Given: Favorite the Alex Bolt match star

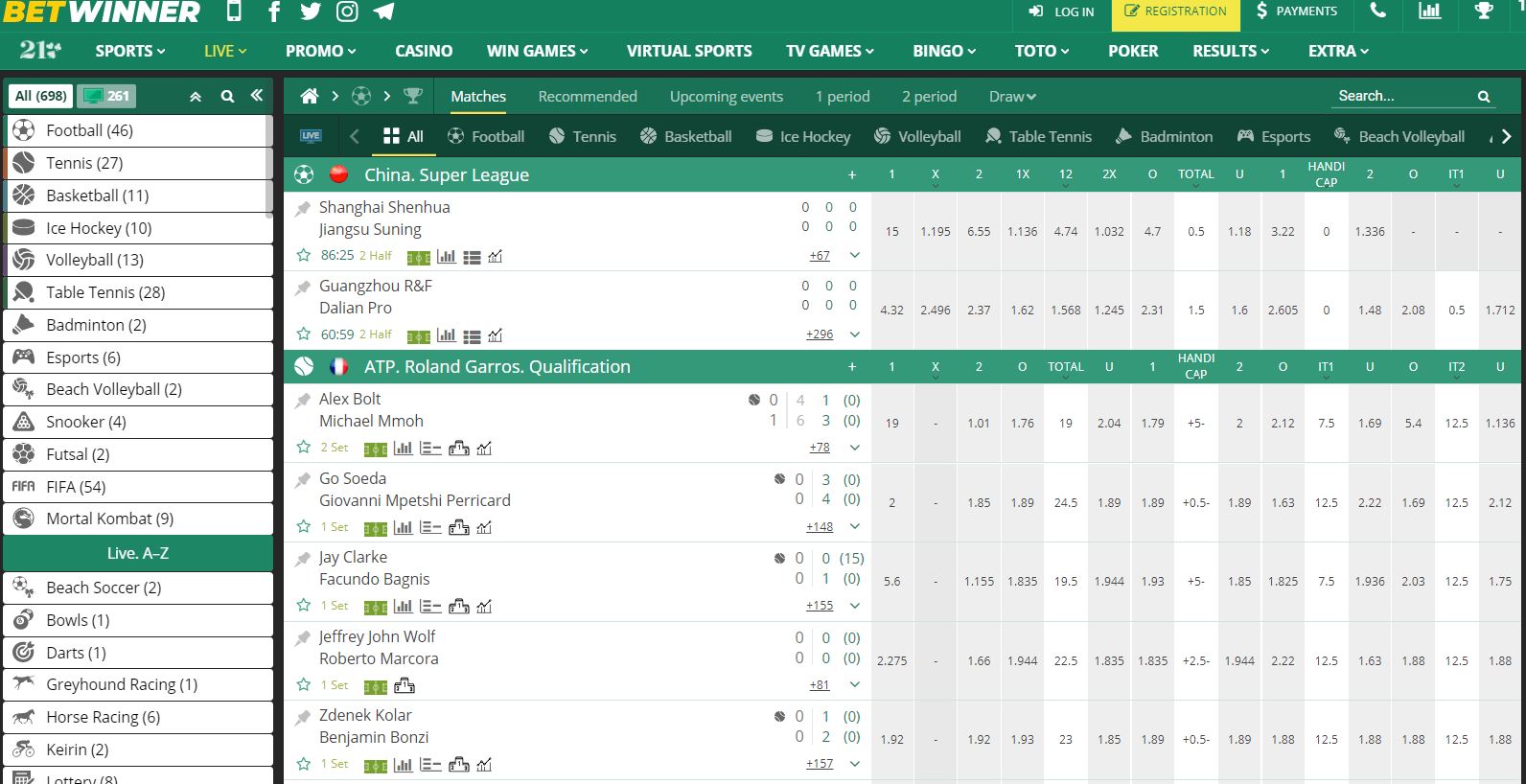Looking at the screenshot, I should 304,447.
